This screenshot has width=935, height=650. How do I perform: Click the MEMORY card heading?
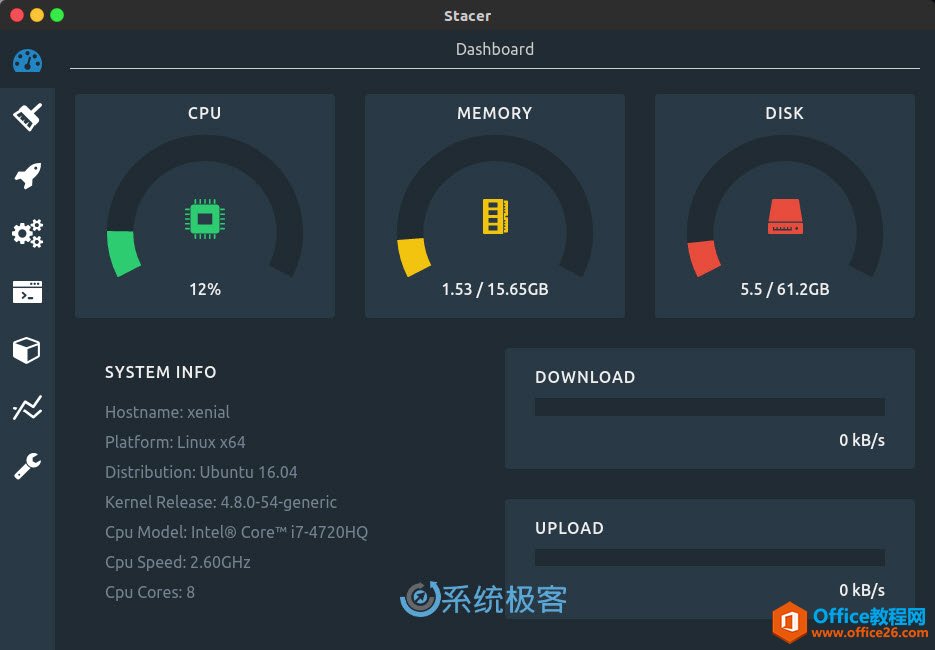(x=495, y=113)
